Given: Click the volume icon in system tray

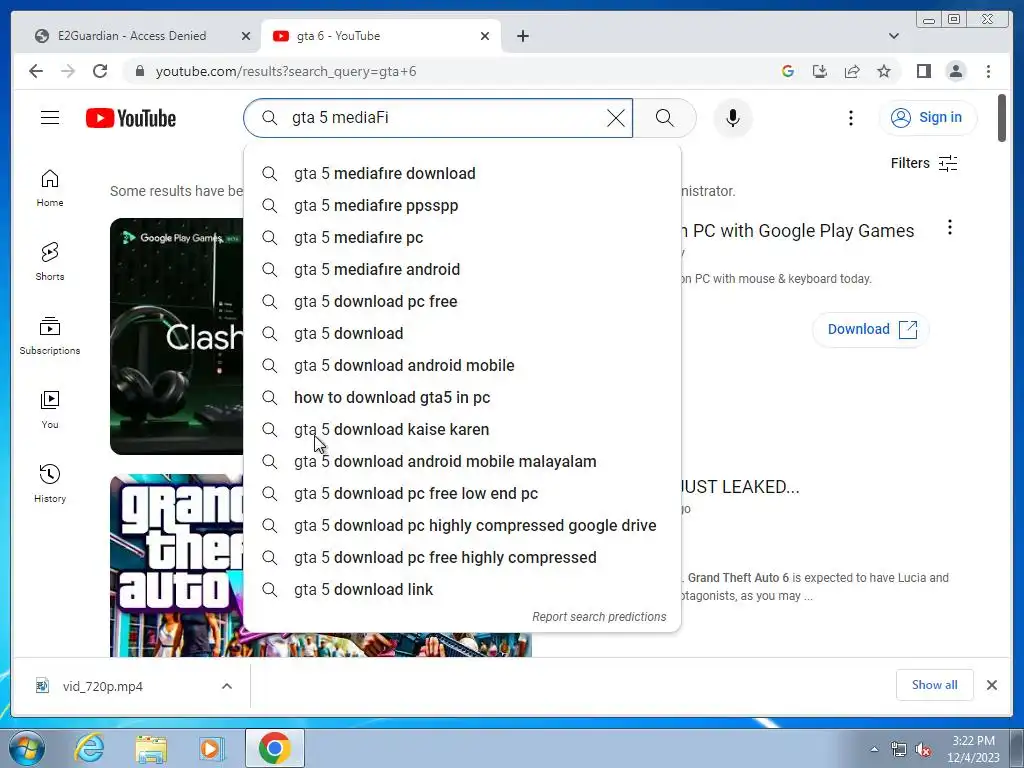Looking at the screenshot, I should [923, 750].
